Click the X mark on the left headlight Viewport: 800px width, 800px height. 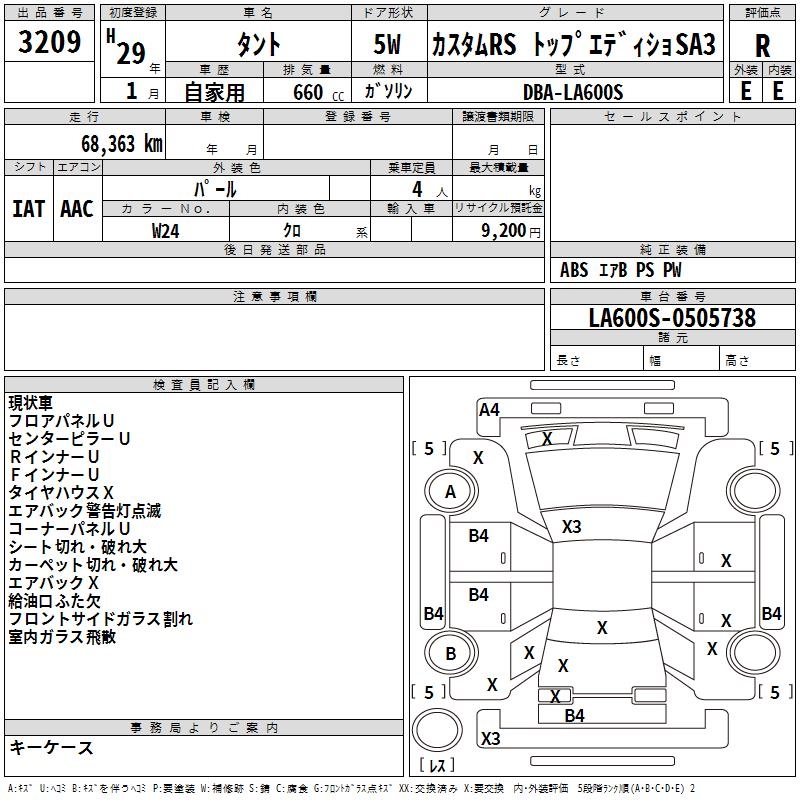coord(478,457)
